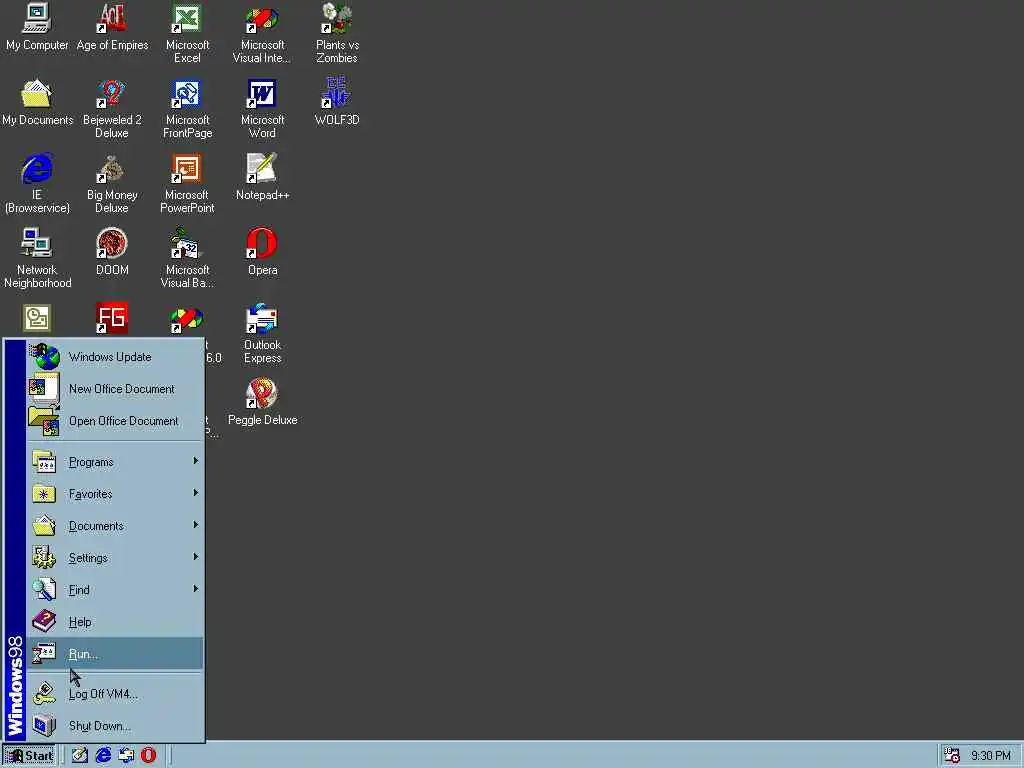Viewport: 1024px width, 768px height.
Task: Select New Office Document menu entry
Action: pos(115,389)
